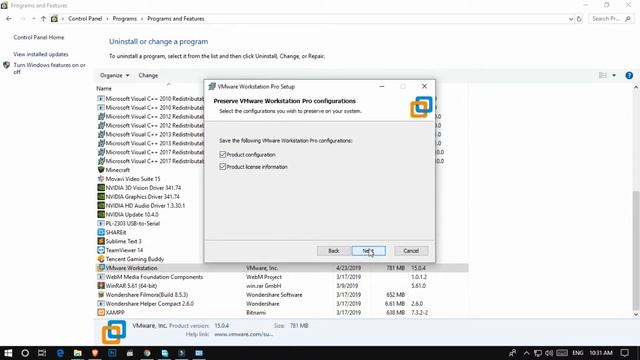
Task: Go back with the back arrow
Action: [9, 19]
